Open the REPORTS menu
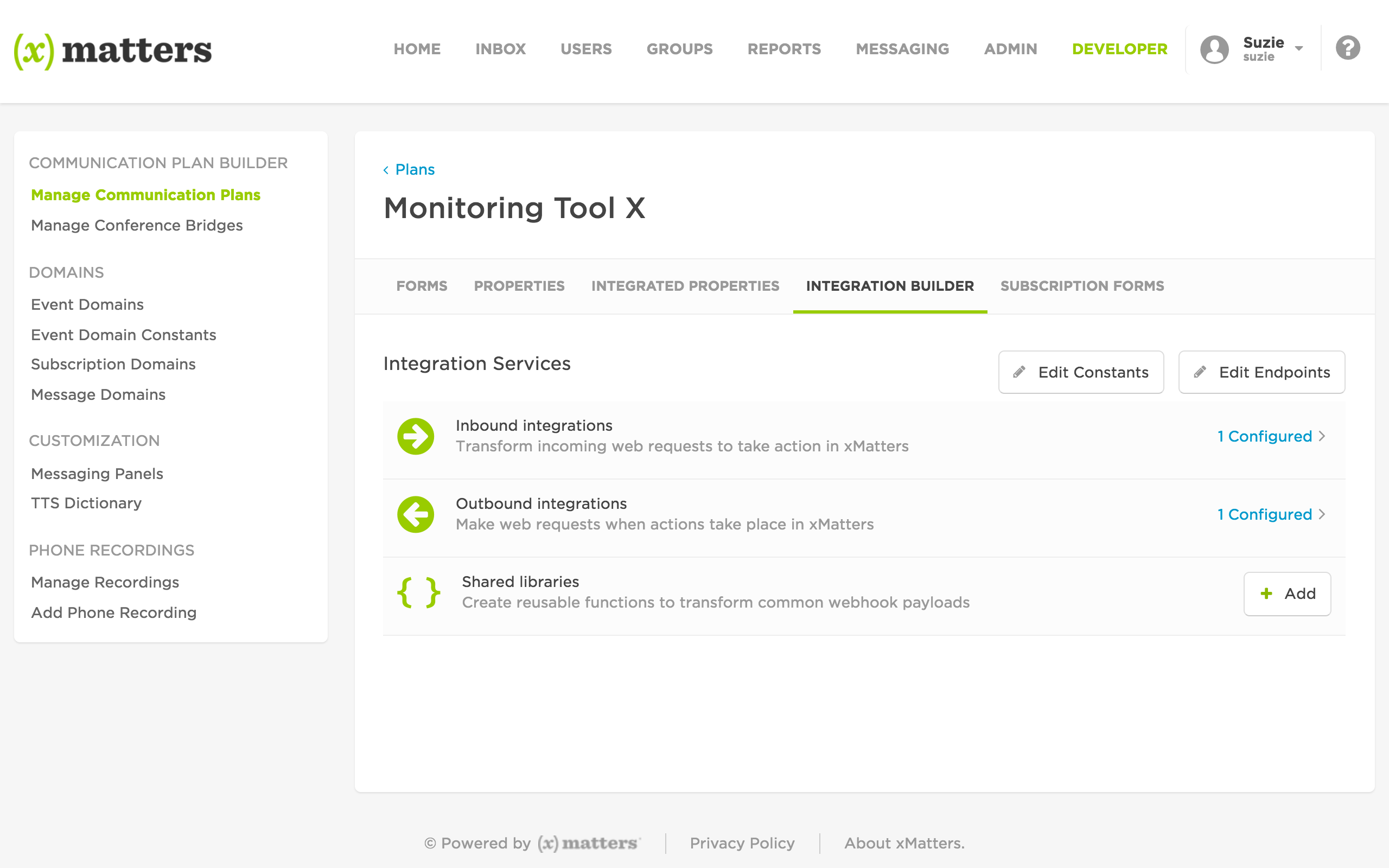 784,49
